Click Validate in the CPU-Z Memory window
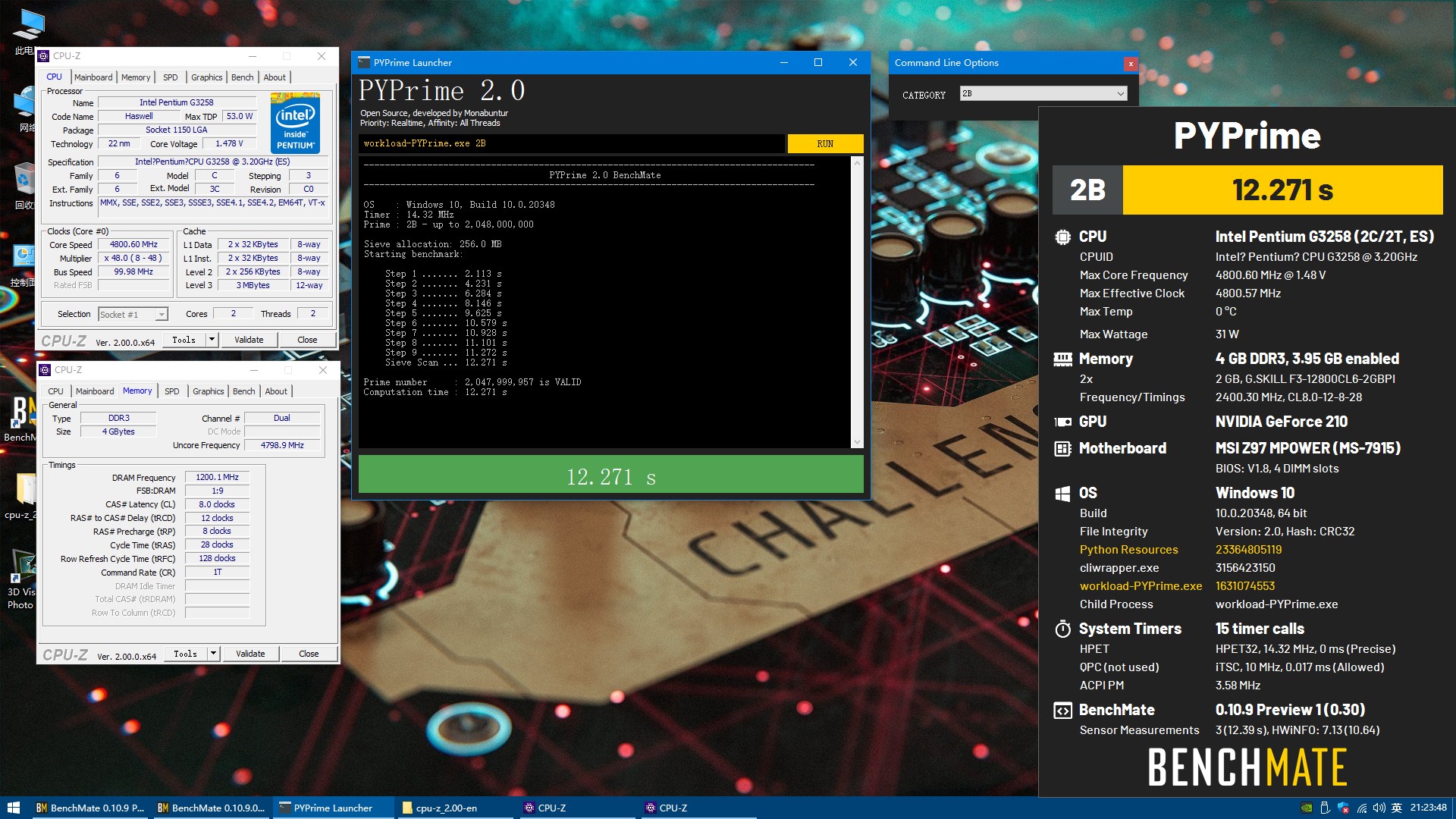This screenshot has height=819, width=1456. (x=250, y=654)
